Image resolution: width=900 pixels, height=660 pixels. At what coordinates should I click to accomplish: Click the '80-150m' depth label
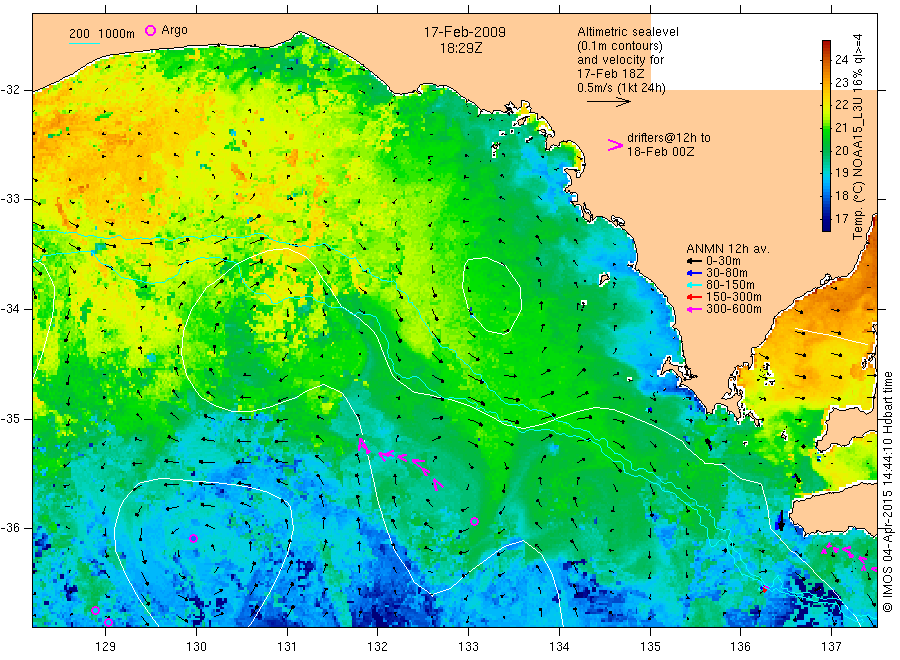click(x=730, y=285)
